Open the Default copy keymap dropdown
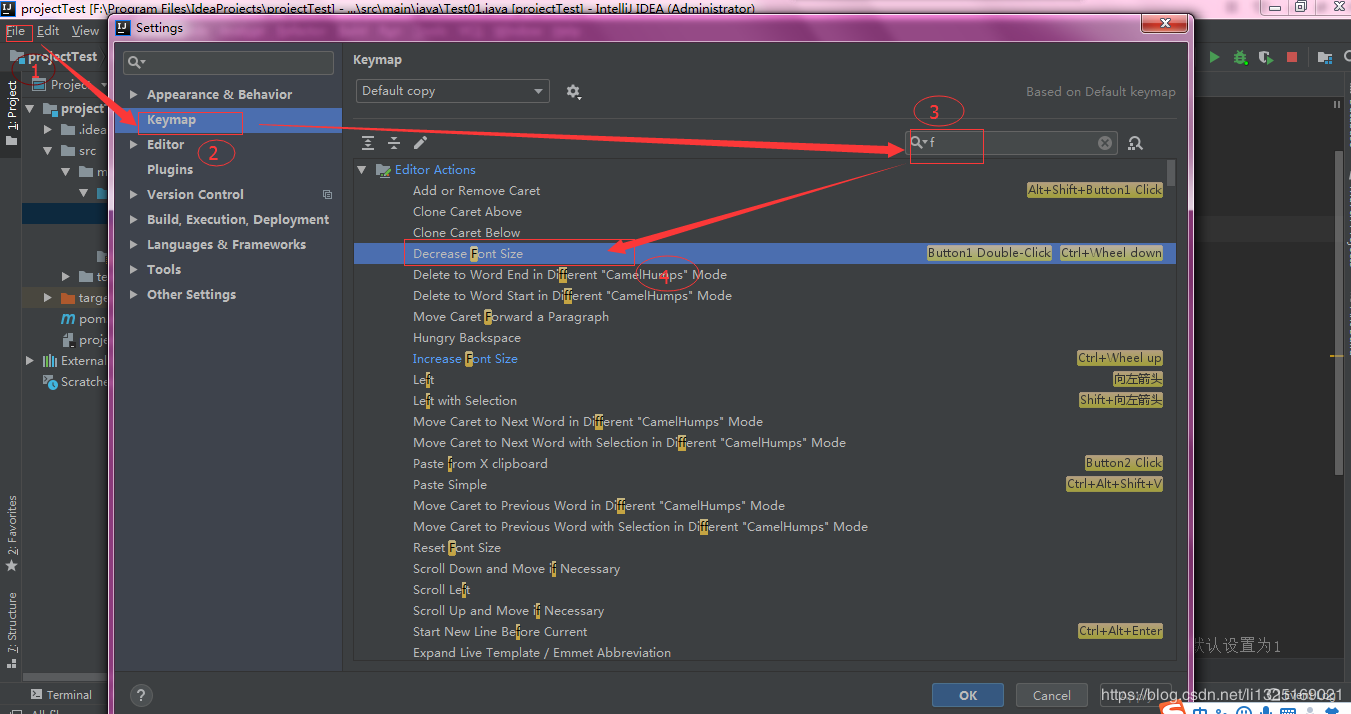This screenshot has width=1351, height=714. coord(453,91)
